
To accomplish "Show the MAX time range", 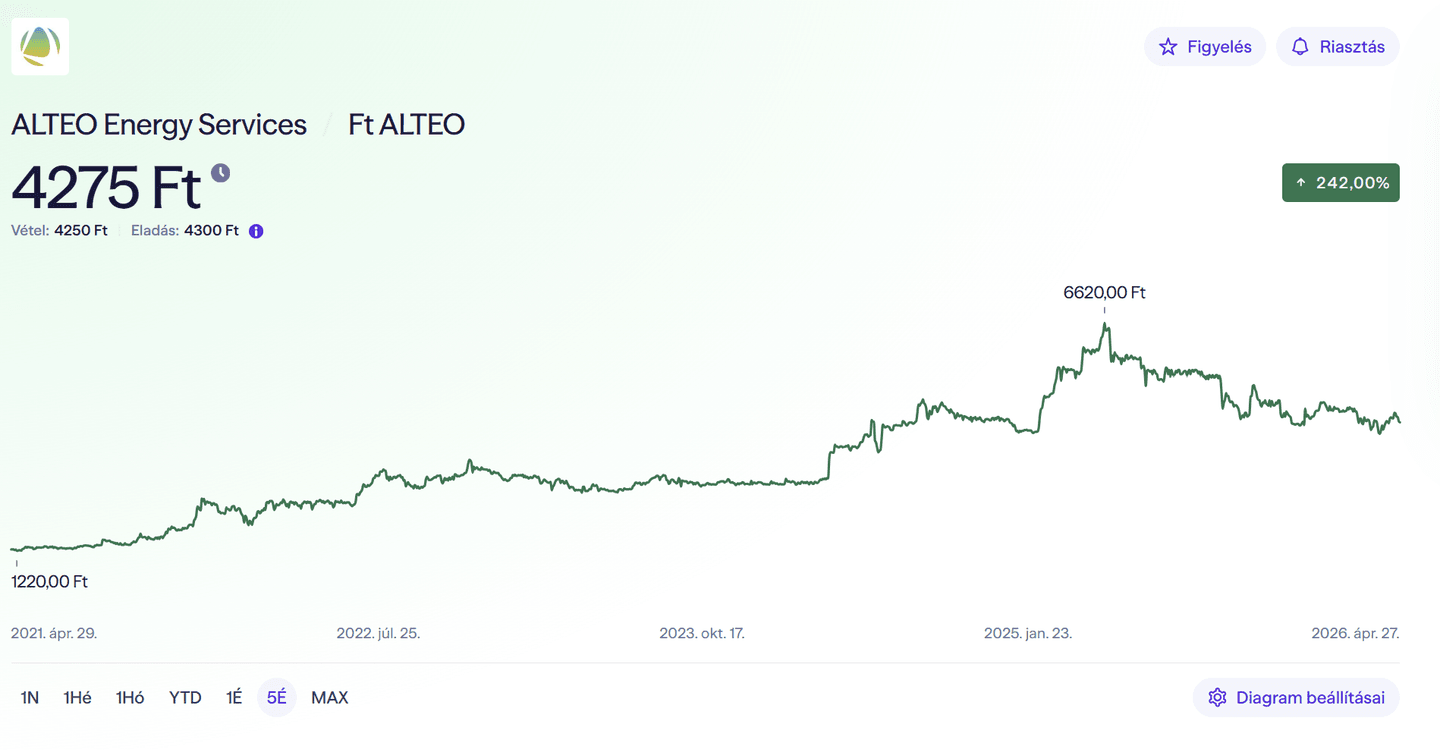I will tap(330, 698).
